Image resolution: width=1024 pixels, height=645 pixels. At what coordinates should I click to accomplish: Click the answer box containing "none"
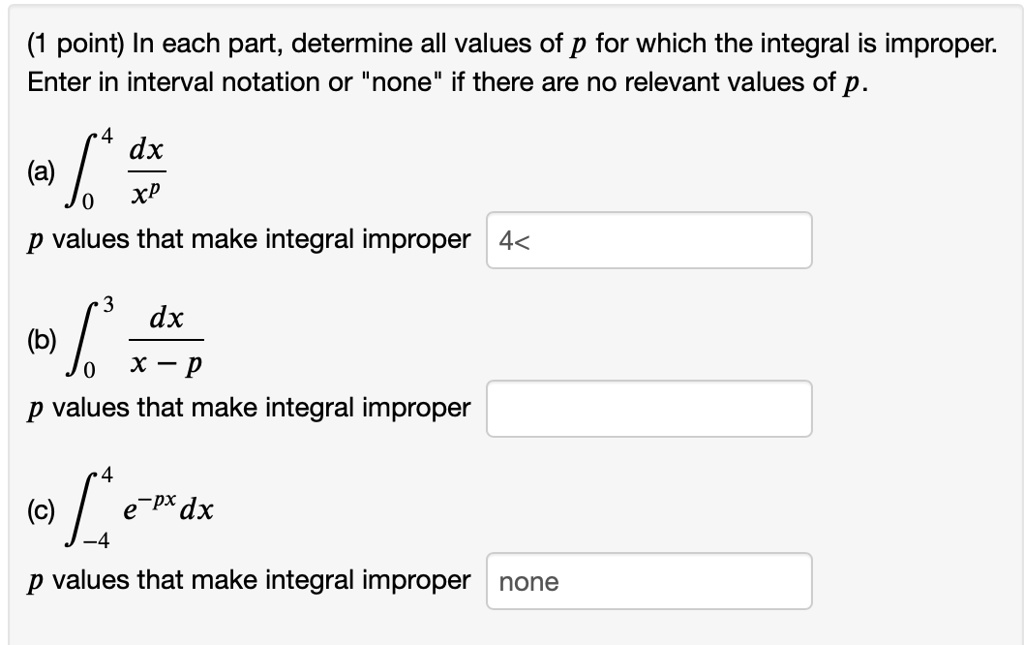[648, 581]
